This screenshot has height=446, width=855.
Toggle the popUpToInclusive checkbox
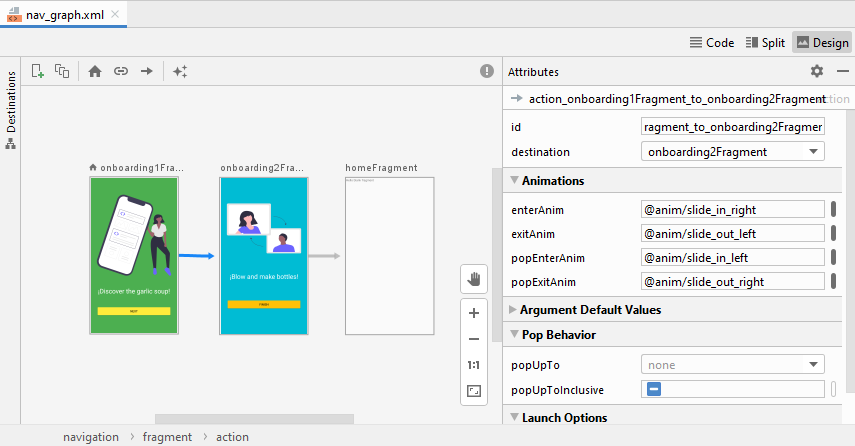[654, 389]
